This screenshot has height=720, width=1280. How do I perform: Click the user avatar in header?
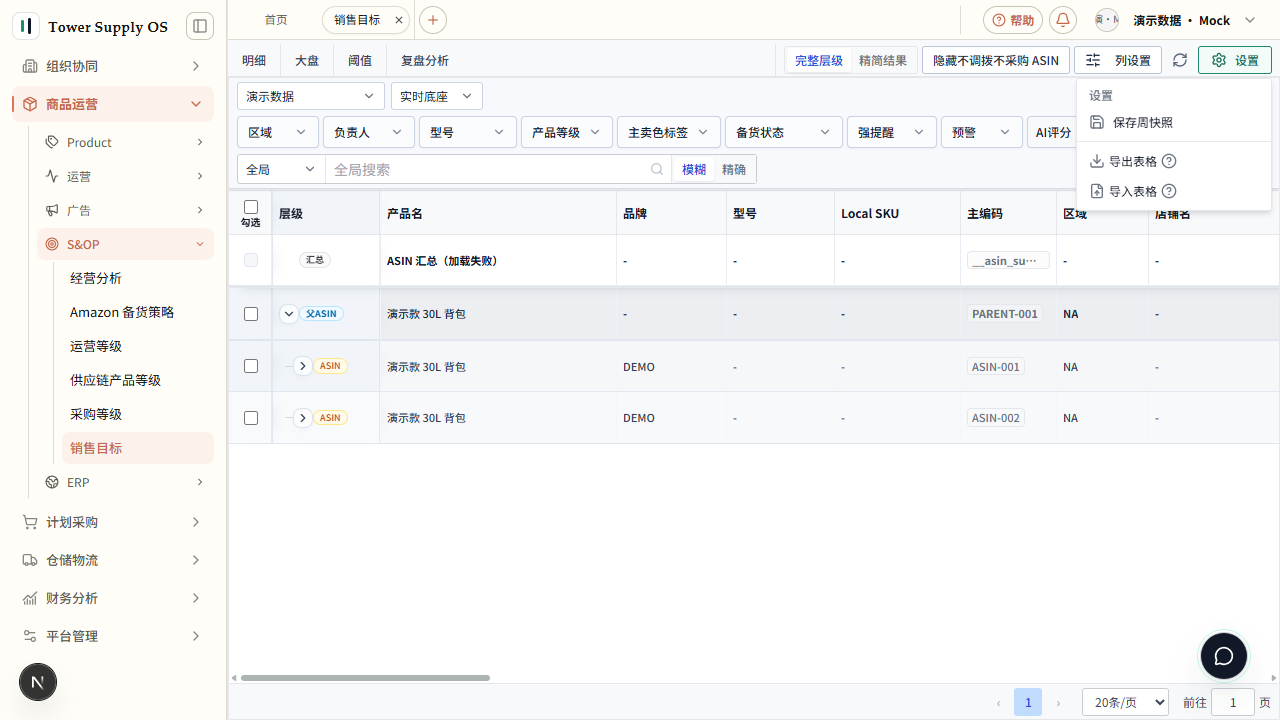(x=1106, y=20)
